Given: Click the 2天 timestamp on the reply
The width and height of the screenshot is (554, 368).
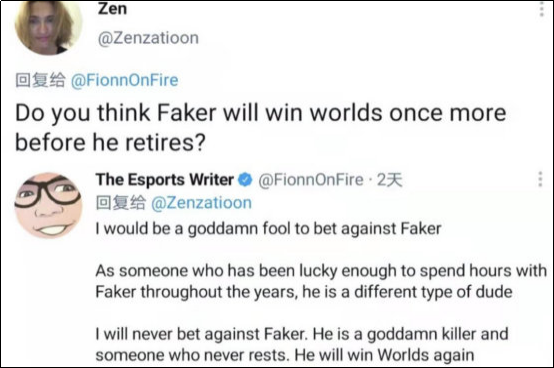Looking at the screenshot, I should tap(389, 180).
